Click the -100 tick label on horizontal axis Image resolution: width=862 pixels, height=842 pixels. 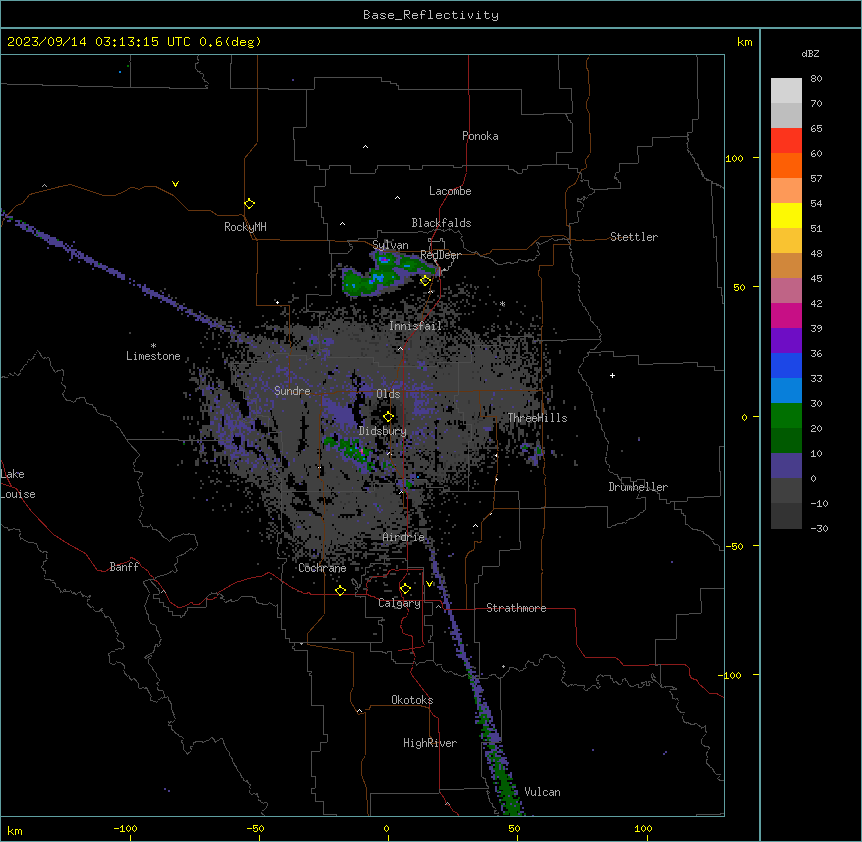(125, 828)
